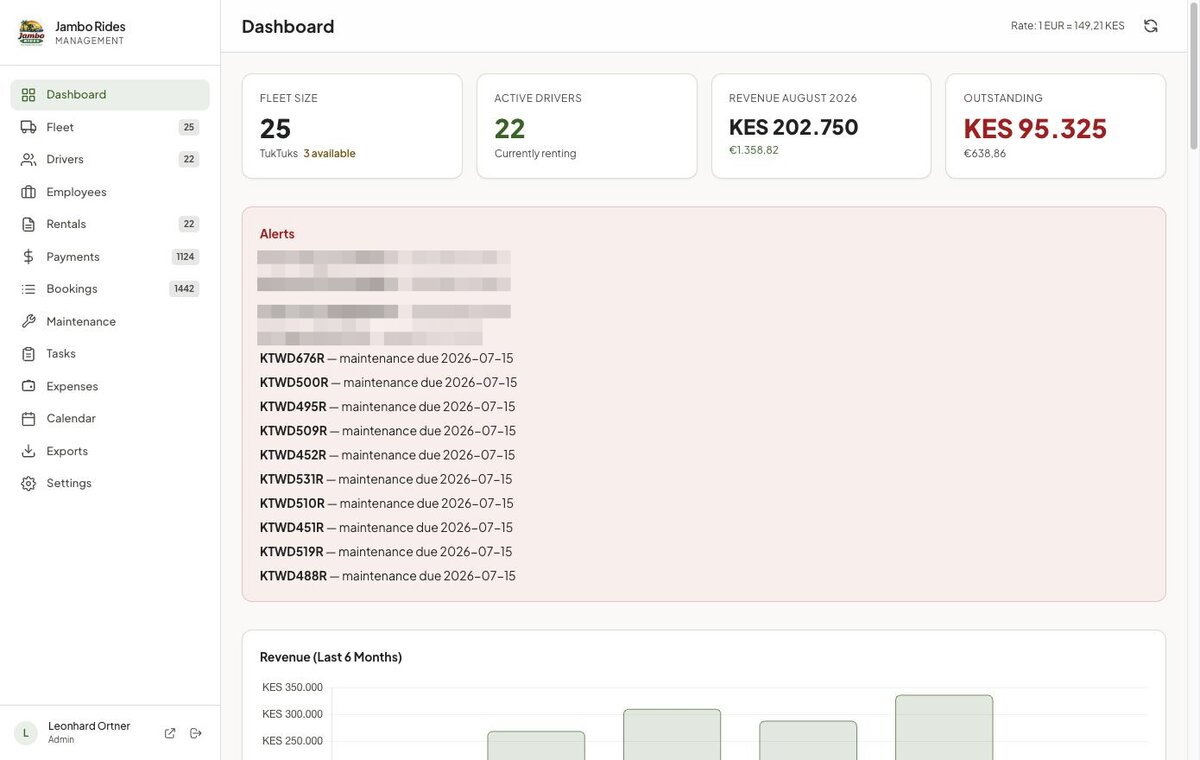Refresh the exchange rate

coord(1151,26)
